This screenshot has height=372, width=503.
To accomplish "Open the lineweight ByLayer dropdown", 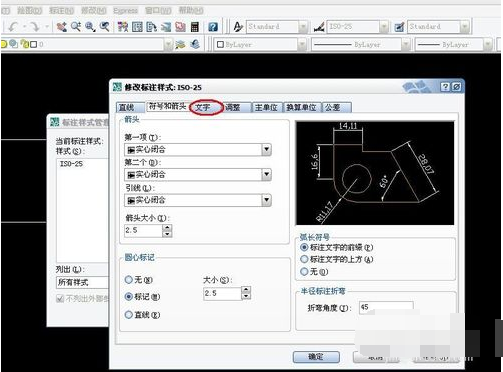I will (487, 44).
